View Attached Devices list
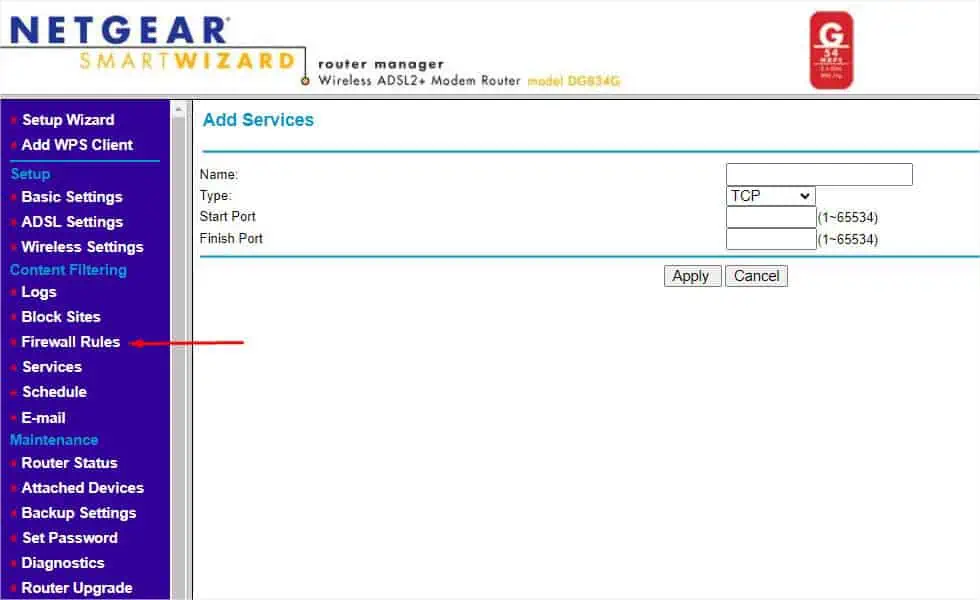 (x=82, y=488)
